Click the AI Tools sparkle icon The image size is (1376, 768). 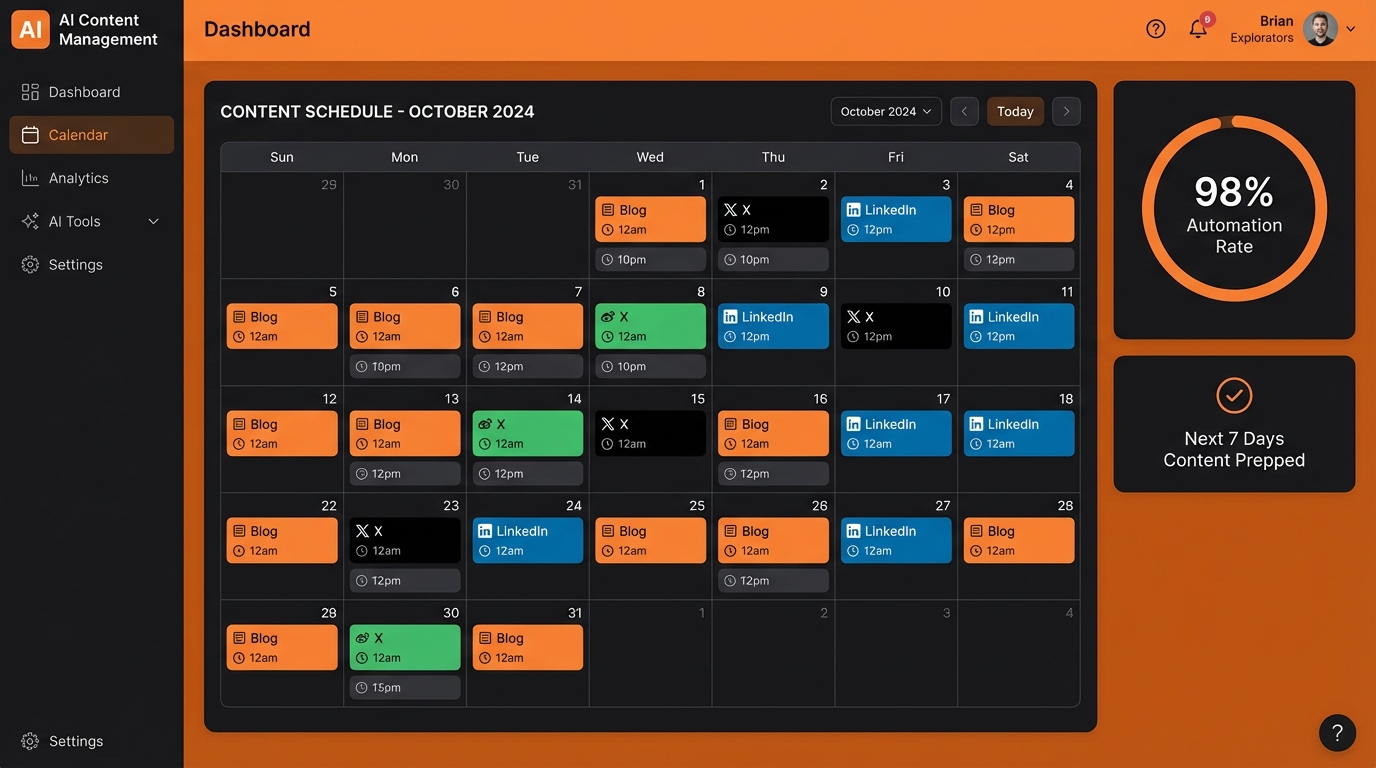30,221
